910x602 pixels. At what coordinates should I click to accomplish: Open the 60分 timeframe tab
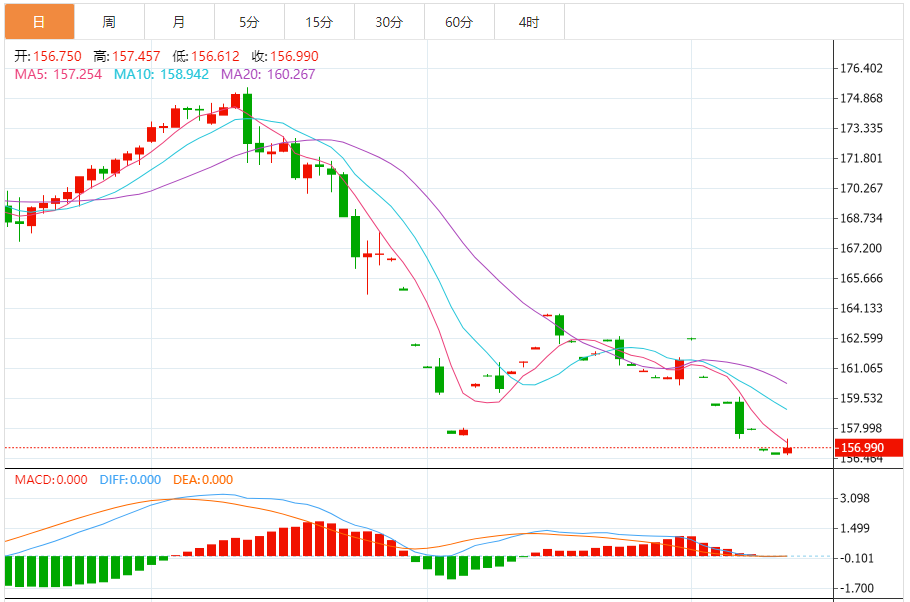point(460,22)
